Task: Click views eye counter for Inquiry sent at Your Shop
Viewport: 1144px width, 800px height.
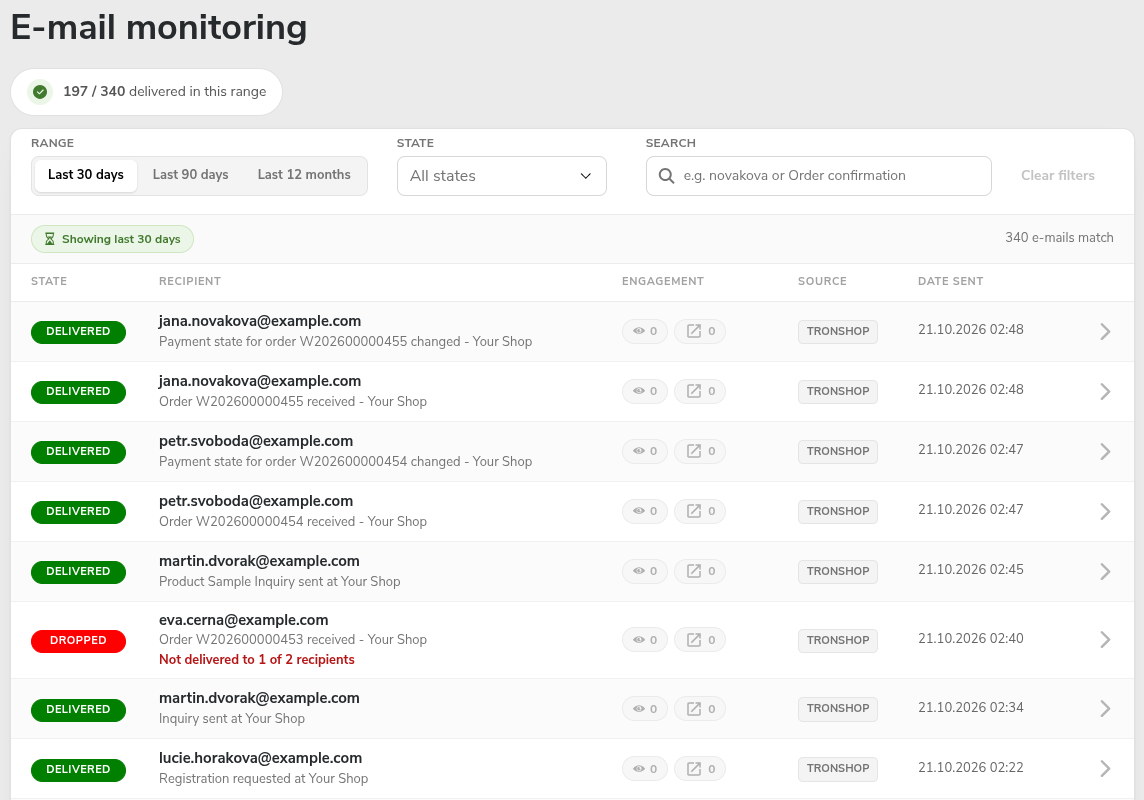Action: tap(645, 709)
